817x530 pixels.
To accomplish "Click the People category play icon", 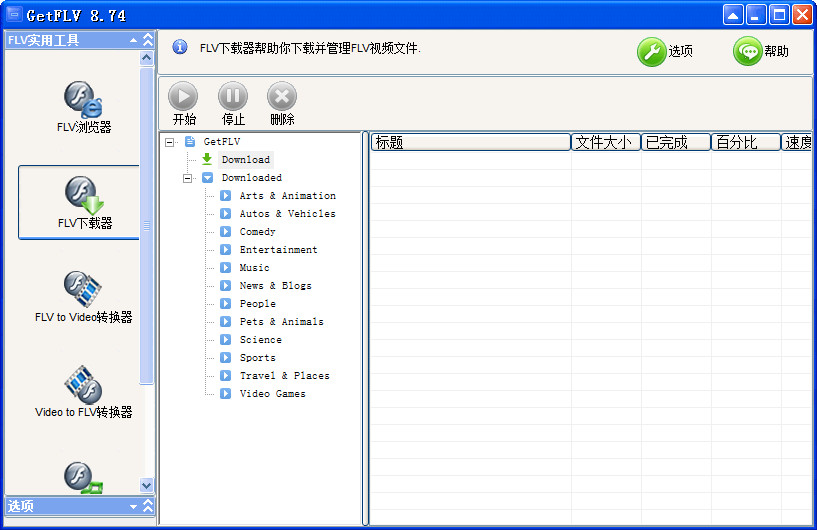I will (x=226, y=303).
